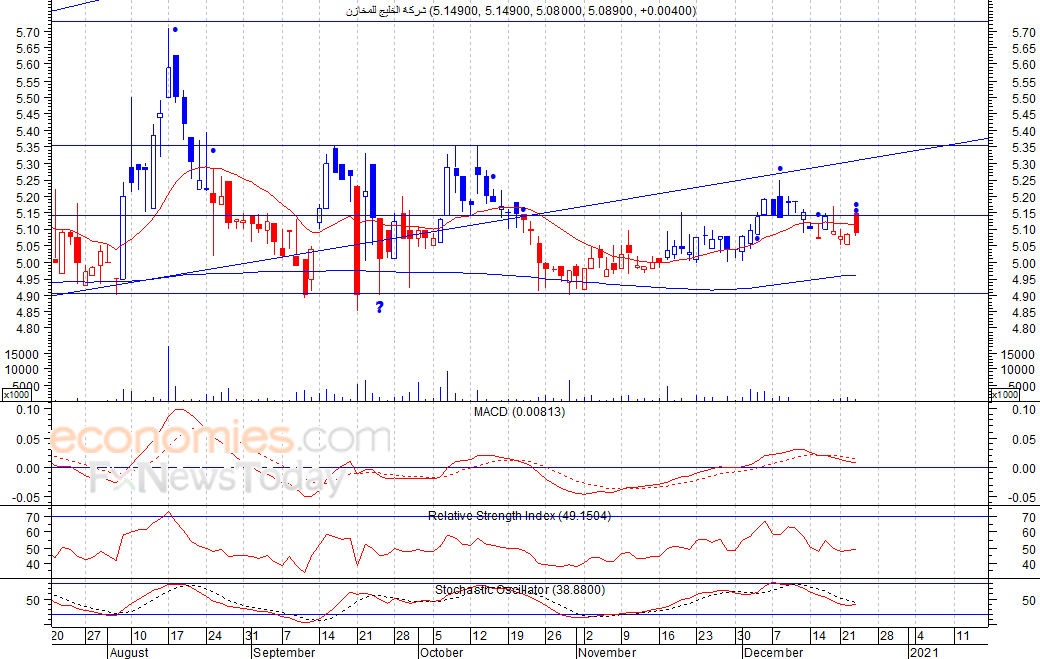Select the MACD (0.00813) indicator label

519,412
